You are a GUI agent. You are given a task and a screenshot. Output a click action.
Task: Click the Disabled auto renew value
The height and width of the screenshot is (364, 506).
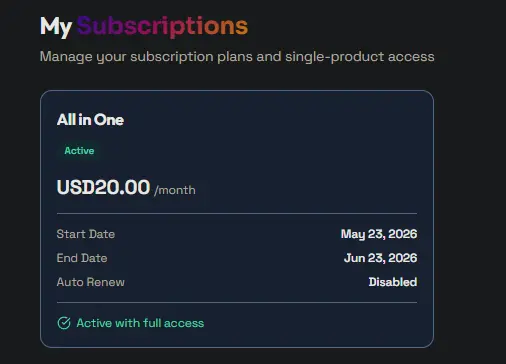(x=393, y=282)
